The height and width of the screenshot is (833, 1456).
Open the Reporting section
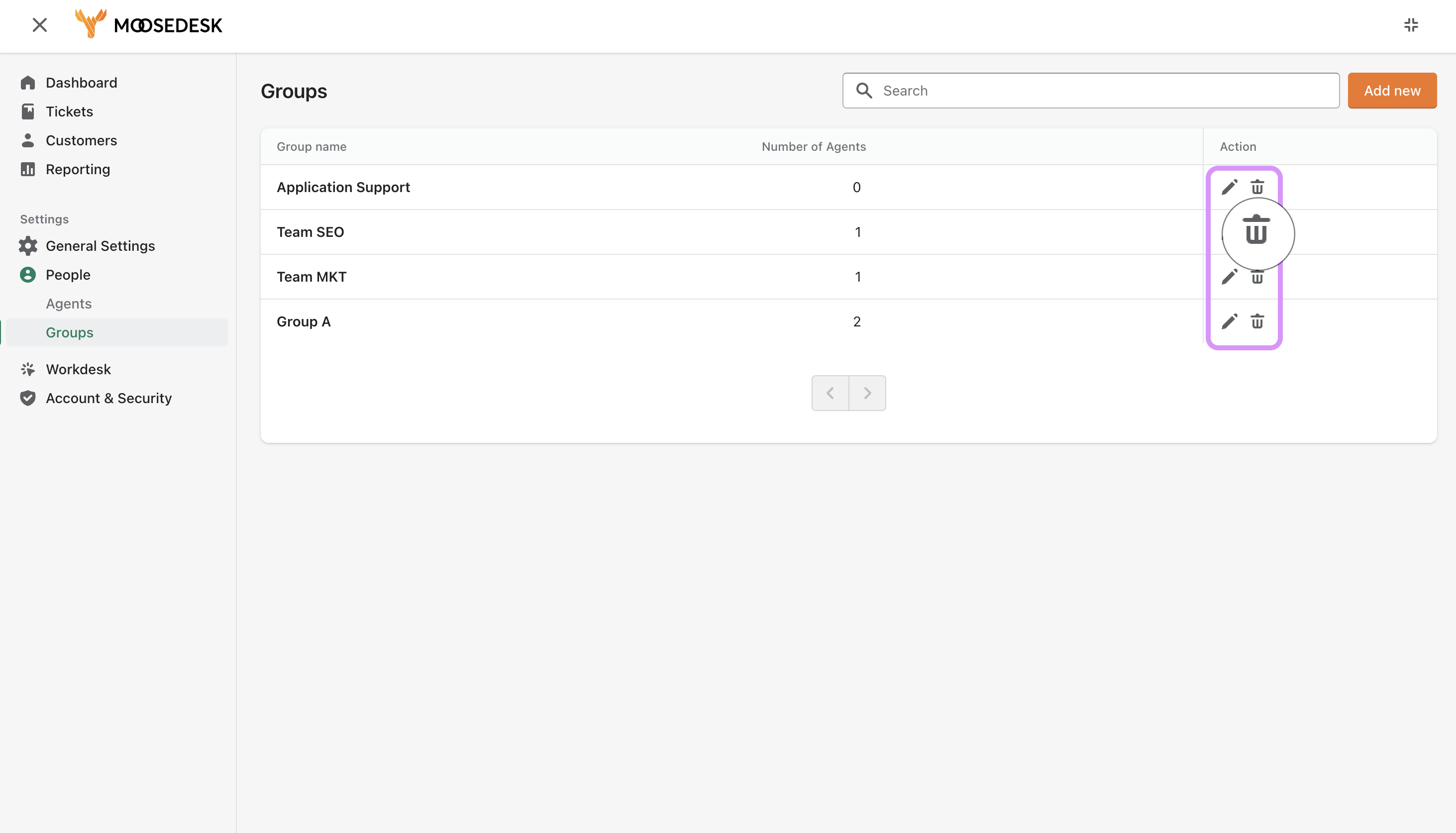click(78, 169)
